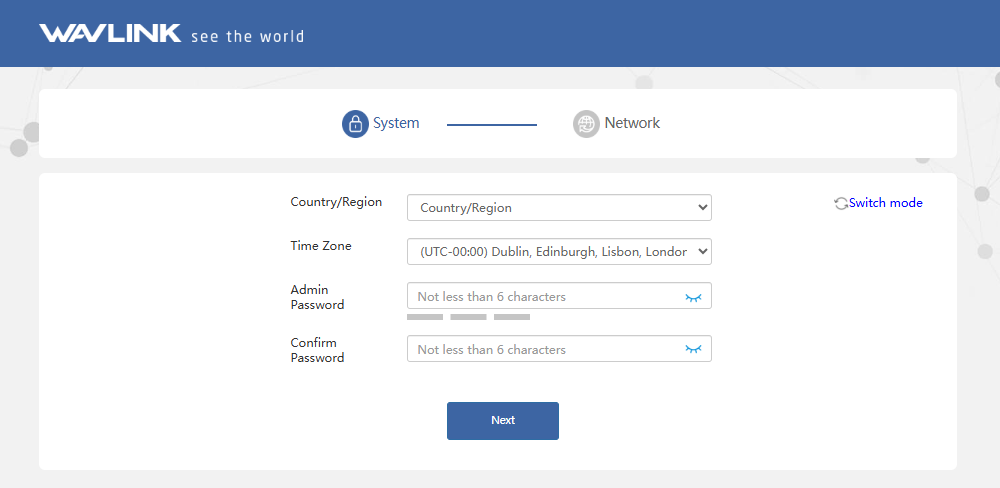The height and width of the screenshot is (488, 1000).
Task: Click the first password strength bar
Action: 424,317
